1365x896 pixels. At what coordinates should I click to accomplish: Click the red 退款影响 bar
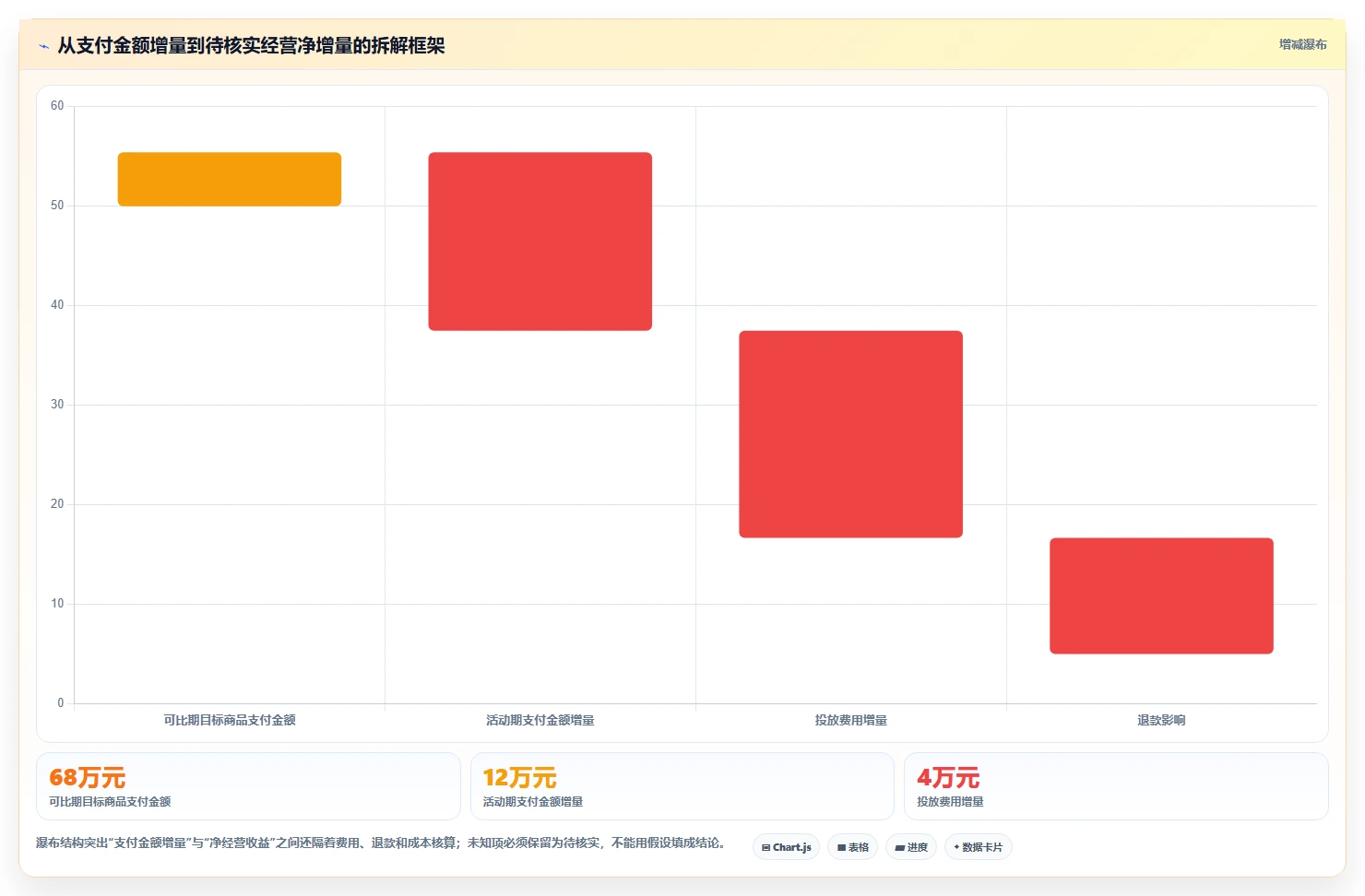[x=1161, y=595]
